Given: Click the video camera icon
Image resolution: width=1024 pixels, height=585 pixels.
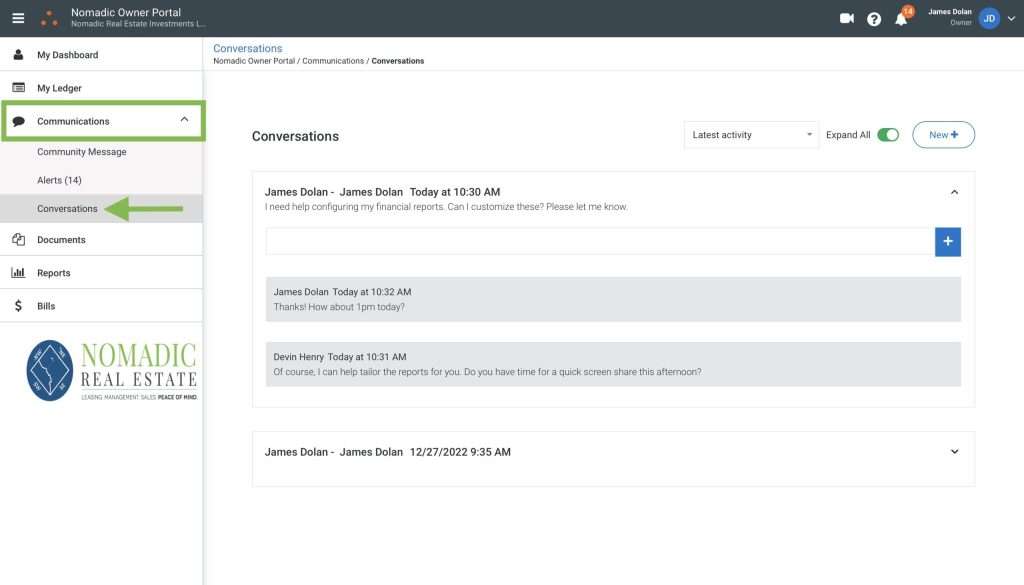Looking at the screenshot, I should click(x=847, y=18).
